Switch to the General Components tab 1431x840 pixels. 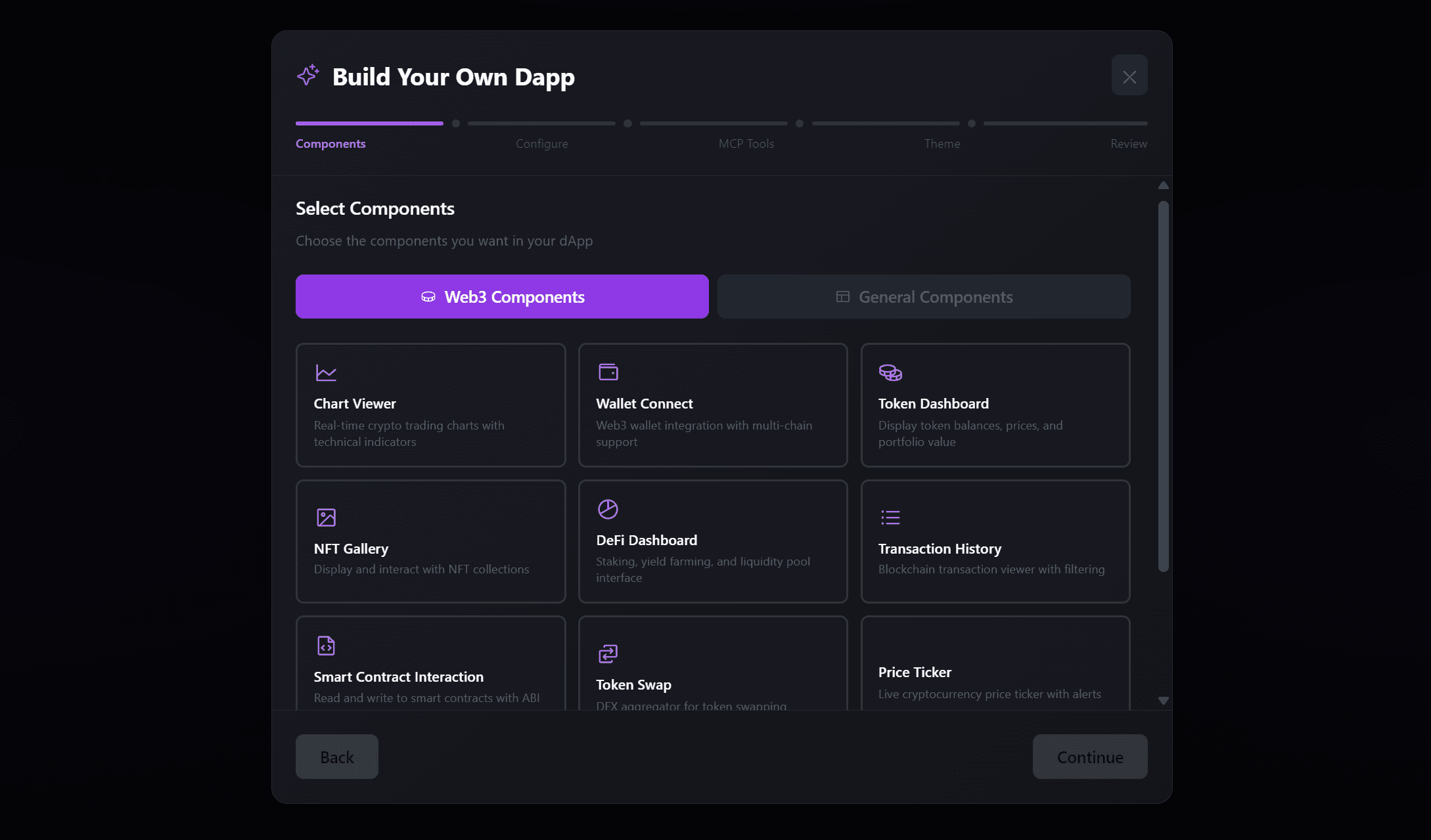click(924, 297)
